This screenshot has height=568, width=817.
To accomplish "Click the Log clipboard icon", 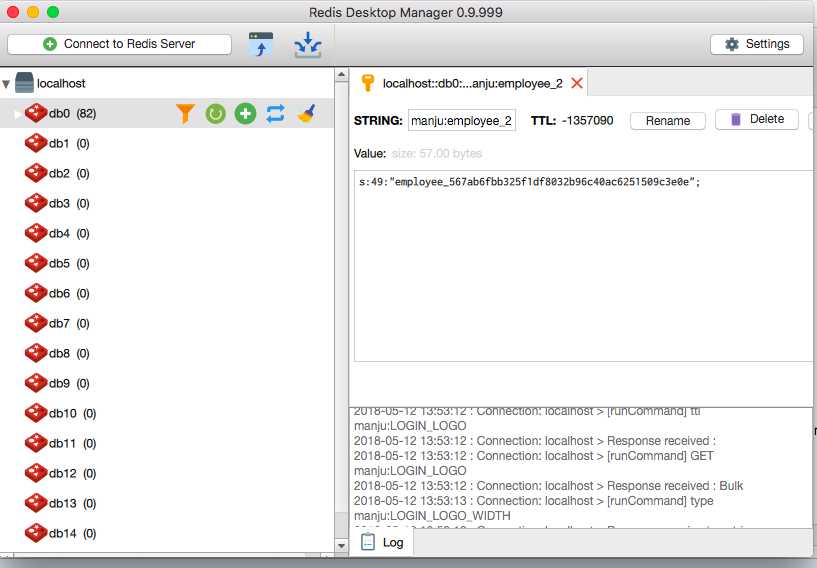I will click(x=368, y=542).
